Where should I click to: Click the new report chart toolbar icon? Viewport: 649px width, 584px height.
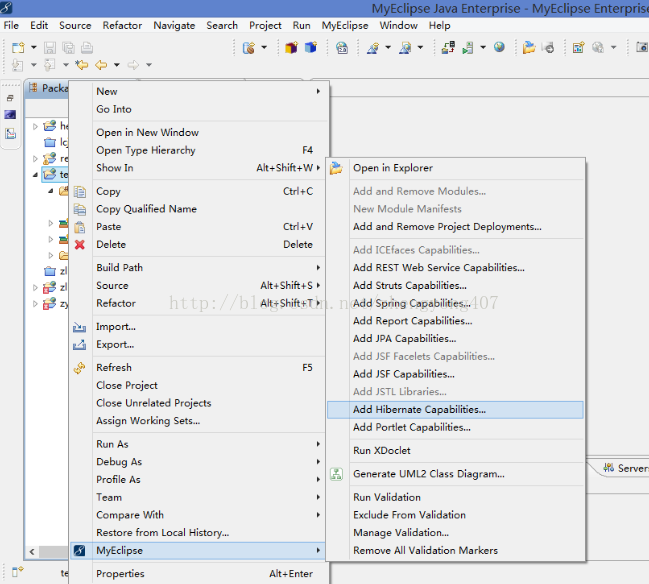578,48
